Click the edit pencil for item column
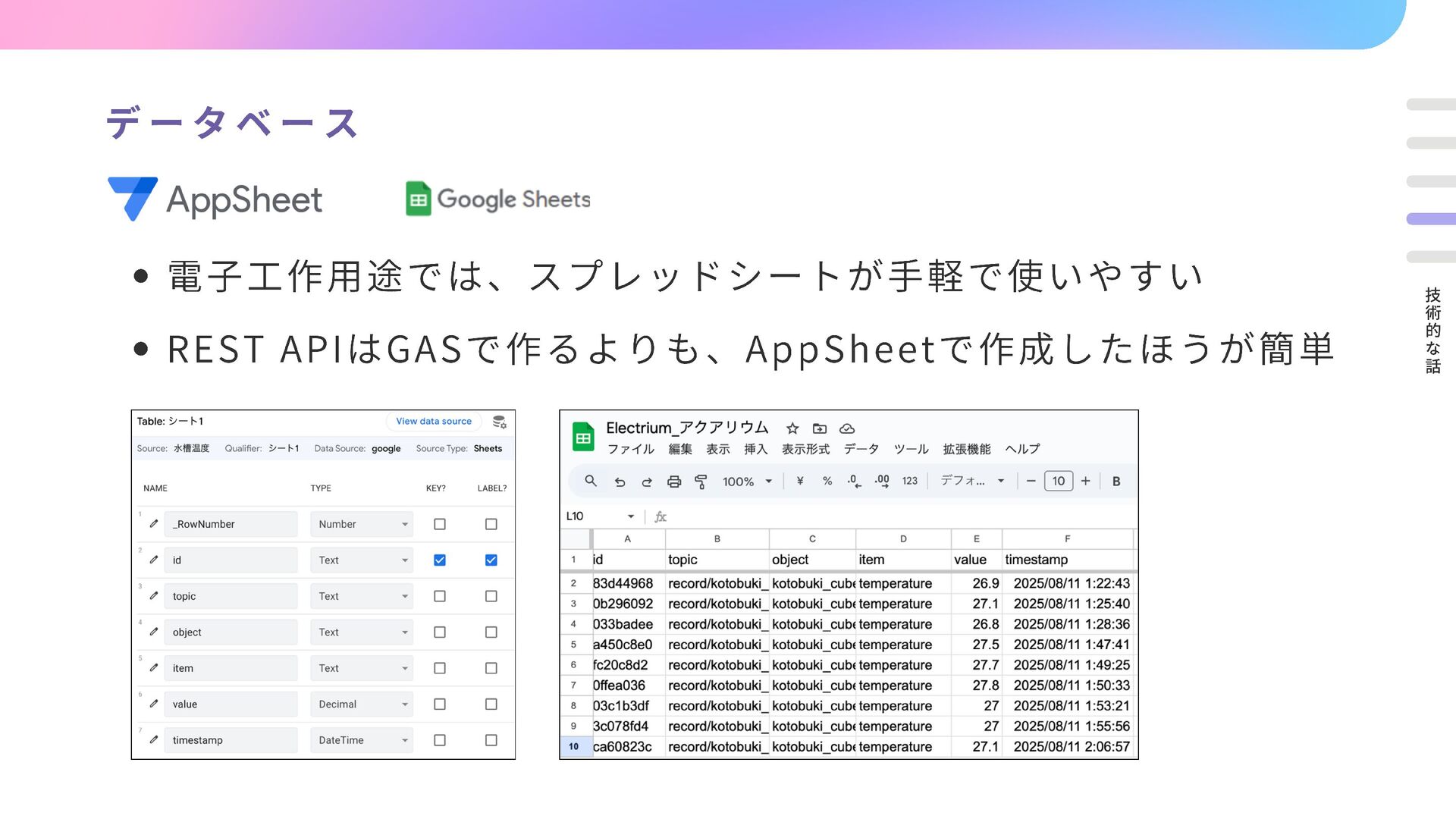This screenshot has width=1456, height=819. [154, 667]
